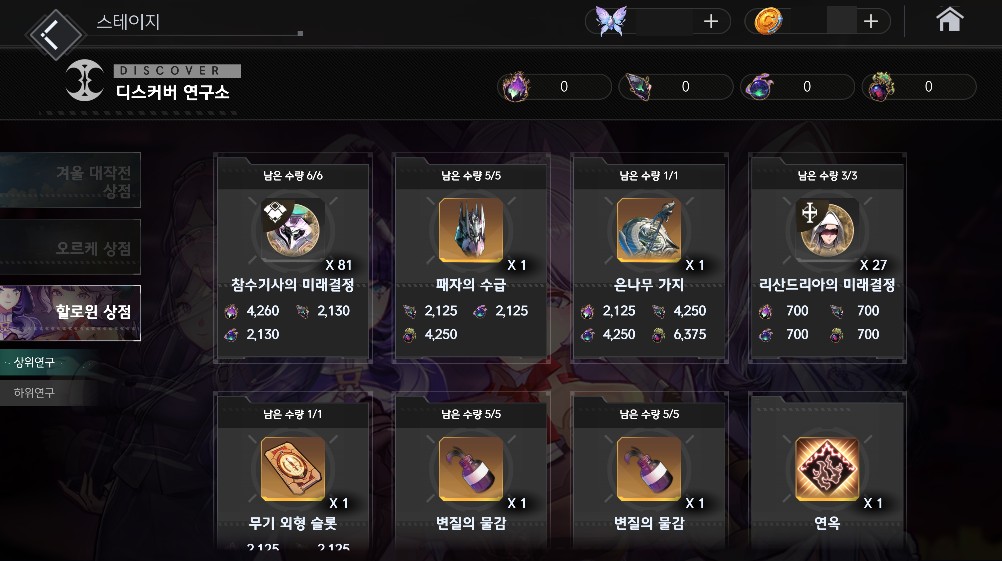The image size is (1002, 561).
Task: Open the 겨울 대작전 상점 tab
Action: 70,180
